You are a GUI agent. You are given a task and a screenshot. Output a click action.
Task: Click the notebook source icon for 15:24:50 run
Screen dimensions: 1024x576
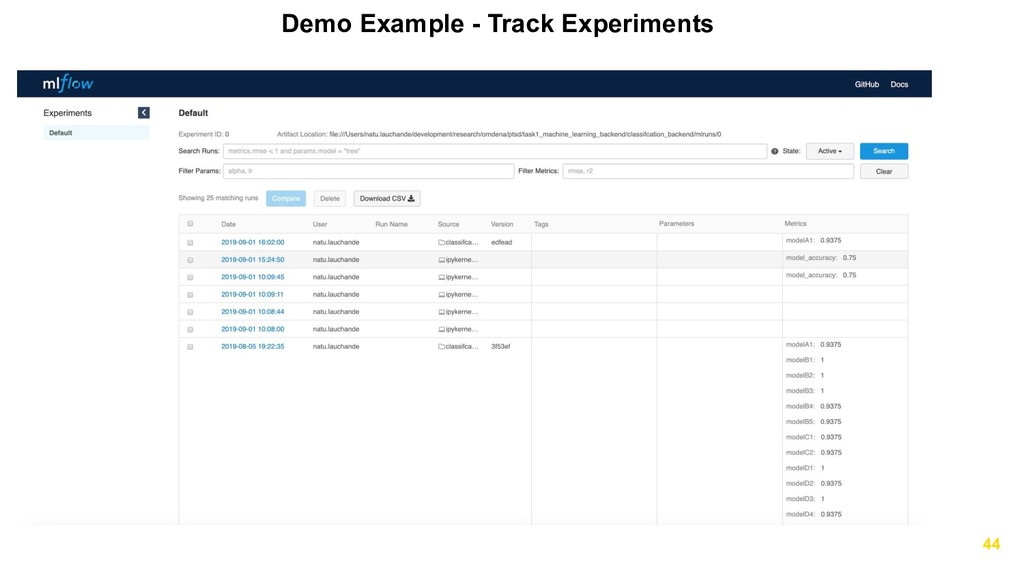441,260
